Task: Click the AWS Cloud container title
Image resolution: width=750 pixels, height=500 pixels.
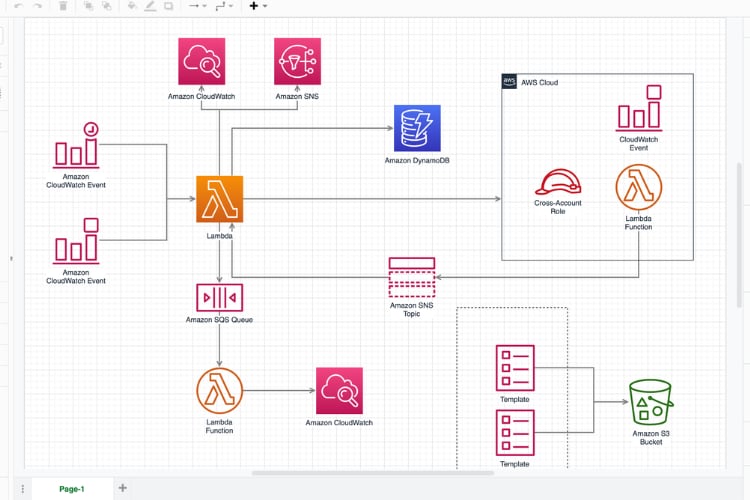Action: 540,82
